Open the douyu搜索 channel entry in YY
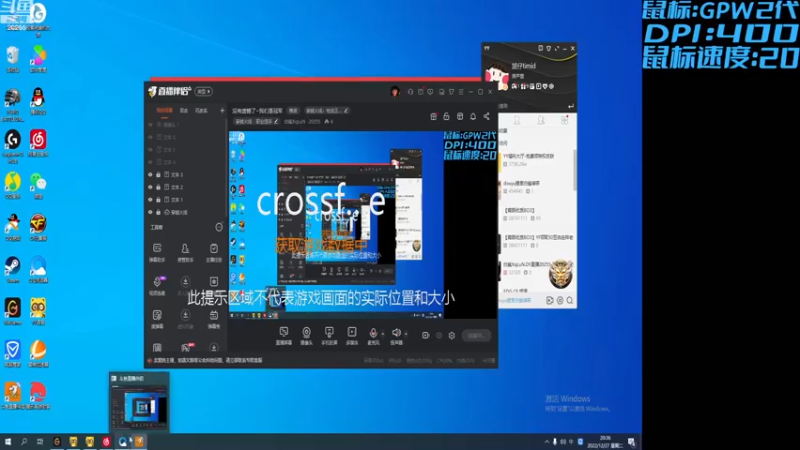800x450 pixels. pyautogui.click(x=536, y=187)
